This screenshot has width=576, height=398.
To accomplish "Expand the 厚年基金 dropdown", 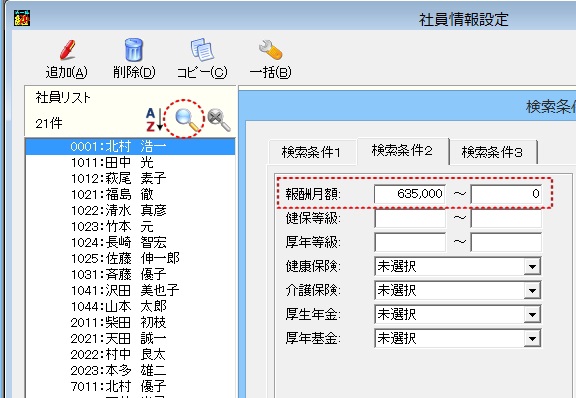I will 532,338.
